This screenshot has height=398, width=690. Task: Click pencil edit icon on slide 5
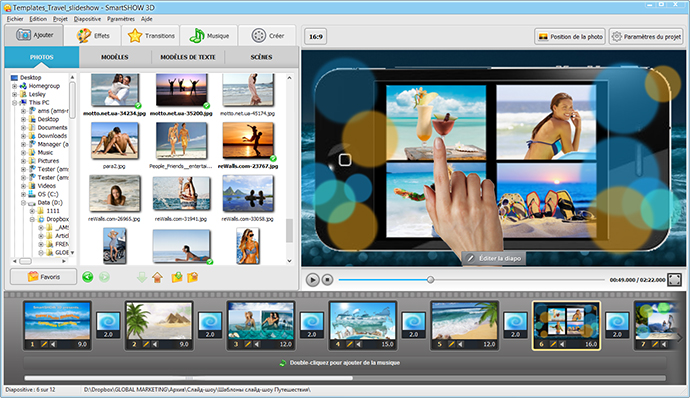point(451,344)
